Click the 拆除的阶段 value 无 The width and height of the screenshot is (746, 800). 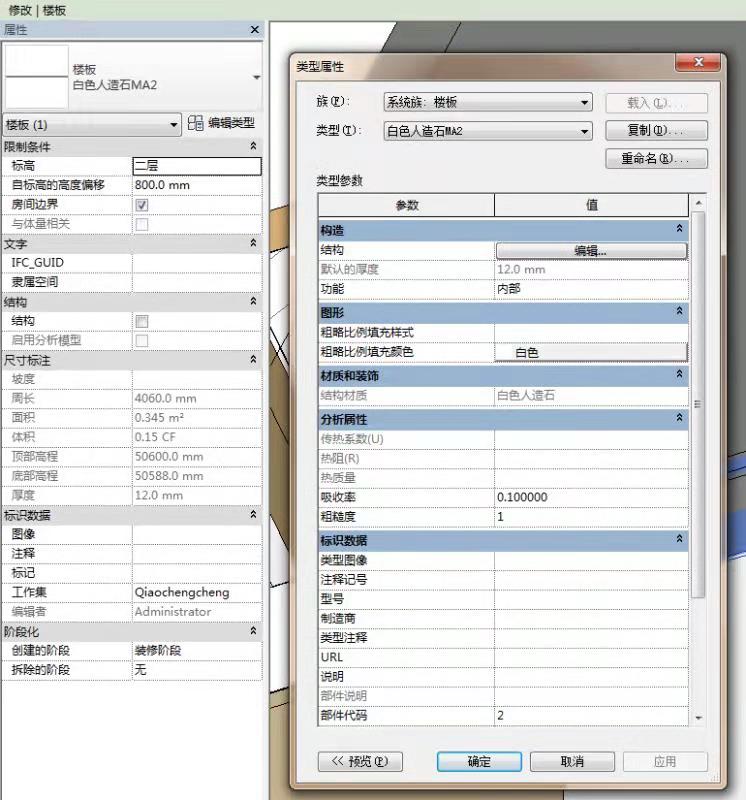(197, 670)
